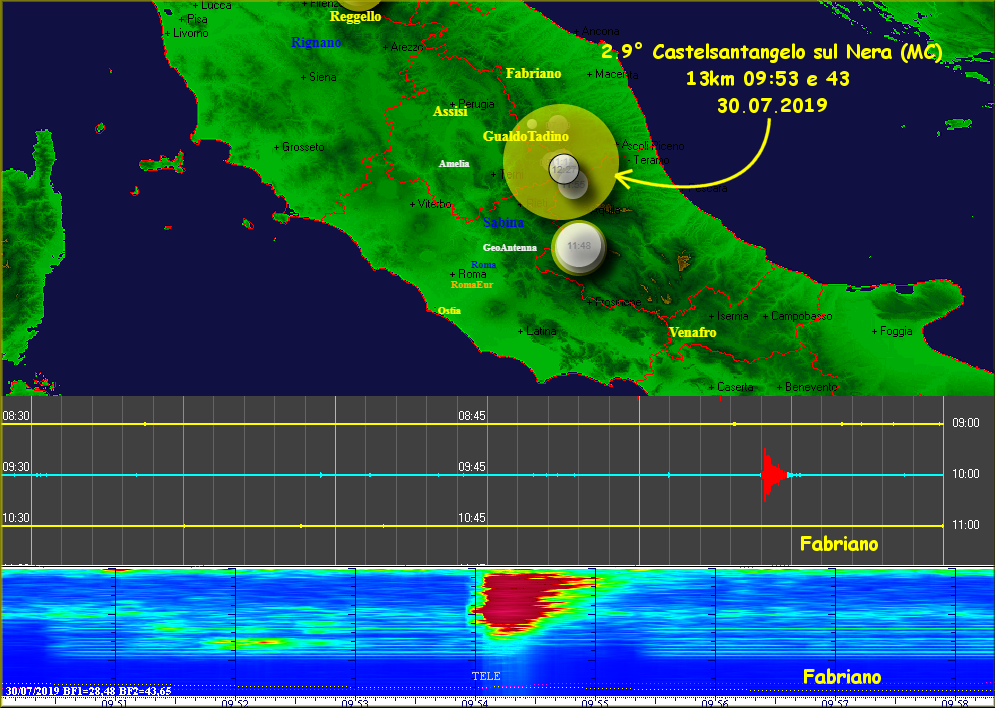Click the 10:45 label on the seismogram
995x708 pixels.
(472, 518)
